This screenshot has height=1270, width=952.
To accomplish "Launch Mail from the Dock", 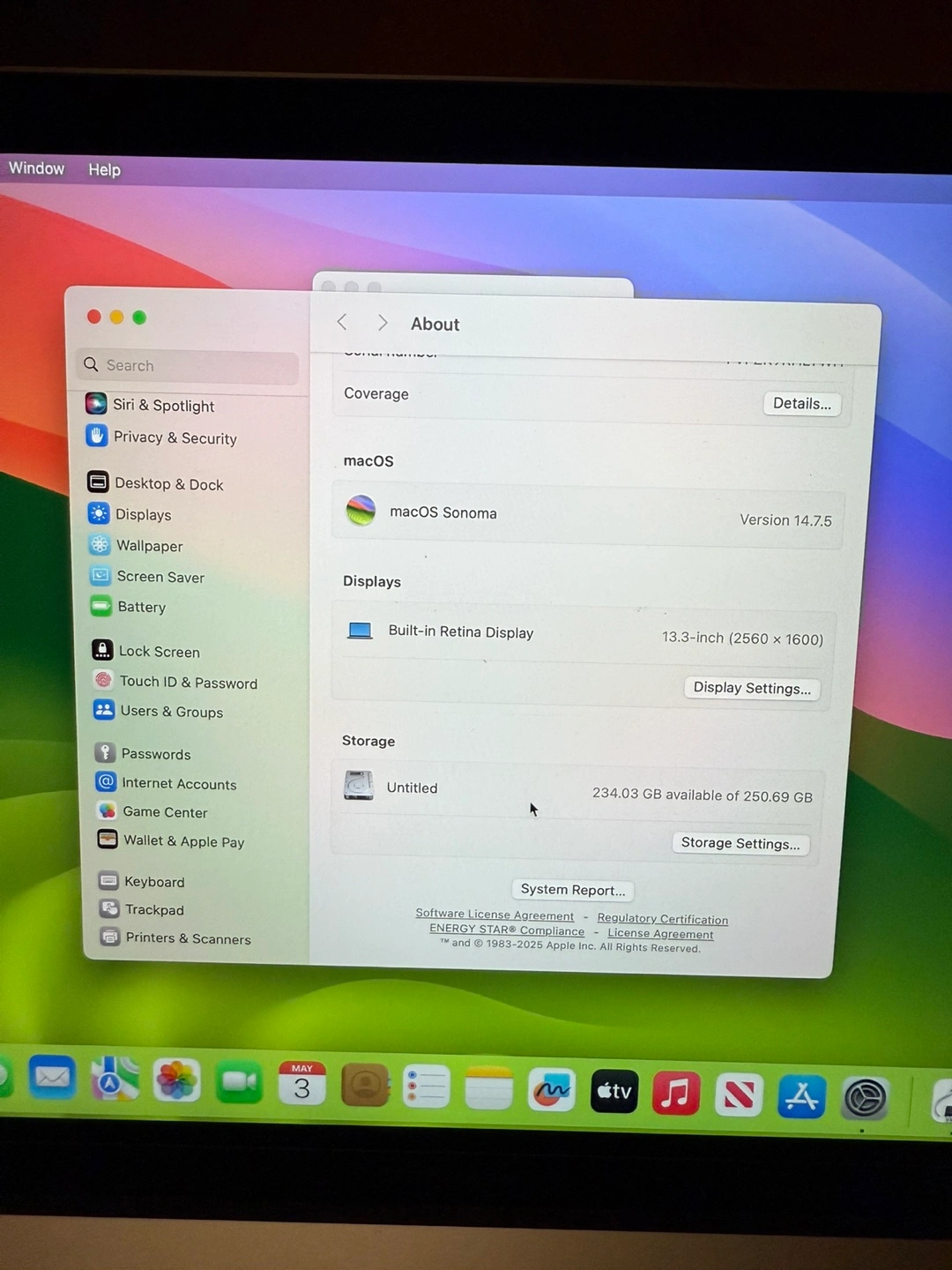I will pyautogui.click(x=52, y=1077).
